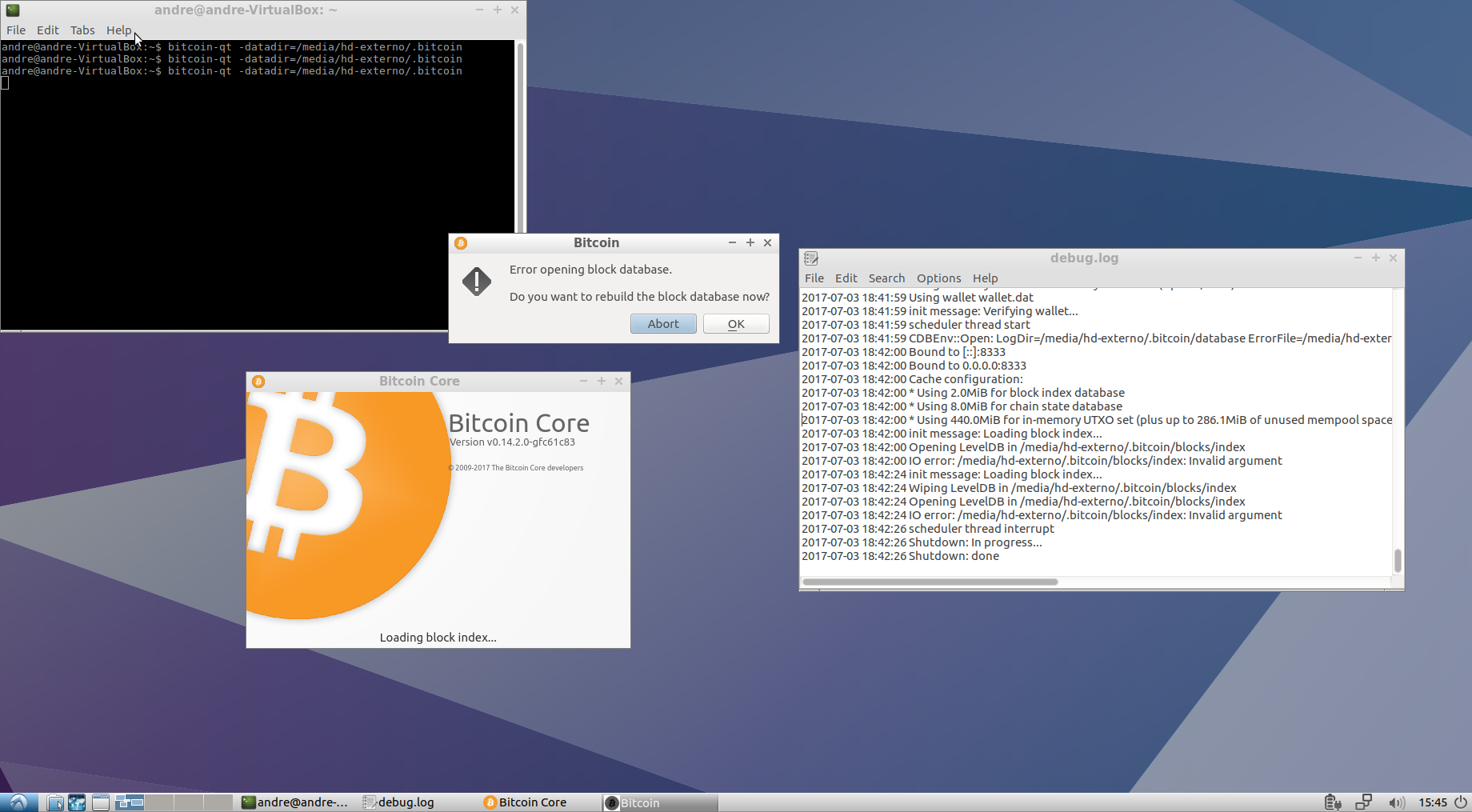Click log line 'Bound to 0.0.0.0:8333'
This screenshot has width=1472, height=812.
pyautogui.click(x=914, y=366)
